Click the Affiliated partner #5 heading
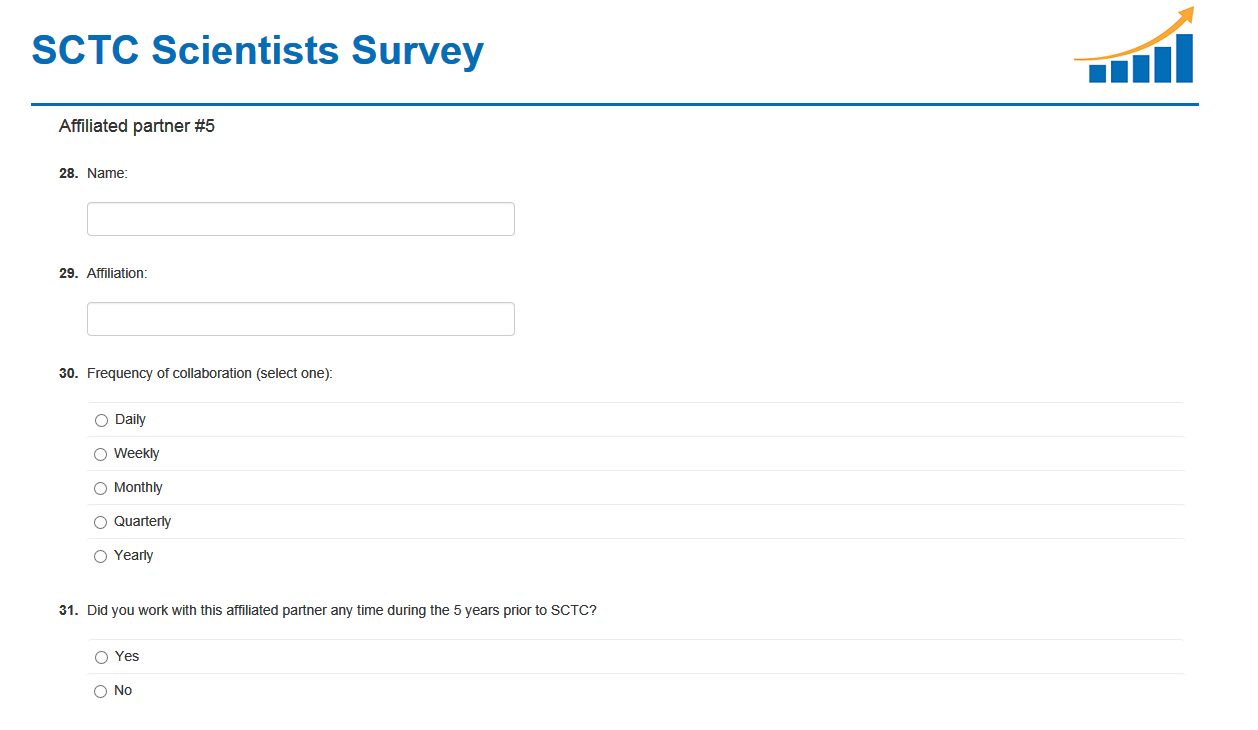 [137, 126]
